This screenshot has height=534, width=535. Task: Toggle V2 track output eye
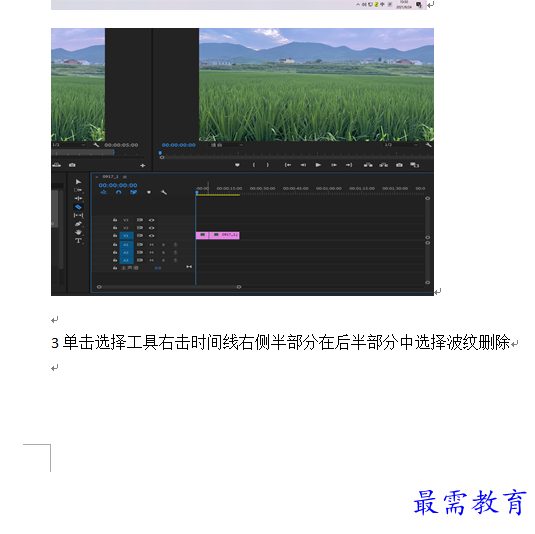pyautogui.click(x=151, y=228)
